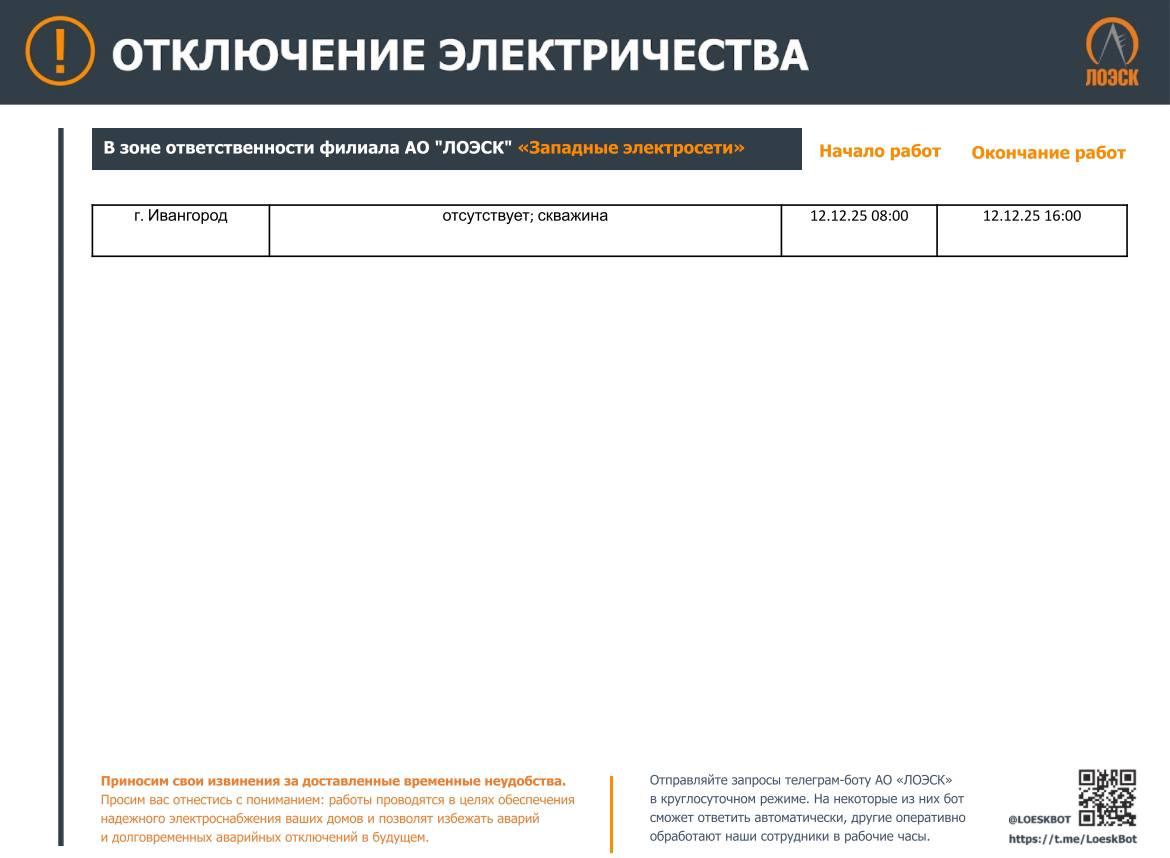
Task: Click the end time 12.12.25 16:00
Action: coord(1032,216)
